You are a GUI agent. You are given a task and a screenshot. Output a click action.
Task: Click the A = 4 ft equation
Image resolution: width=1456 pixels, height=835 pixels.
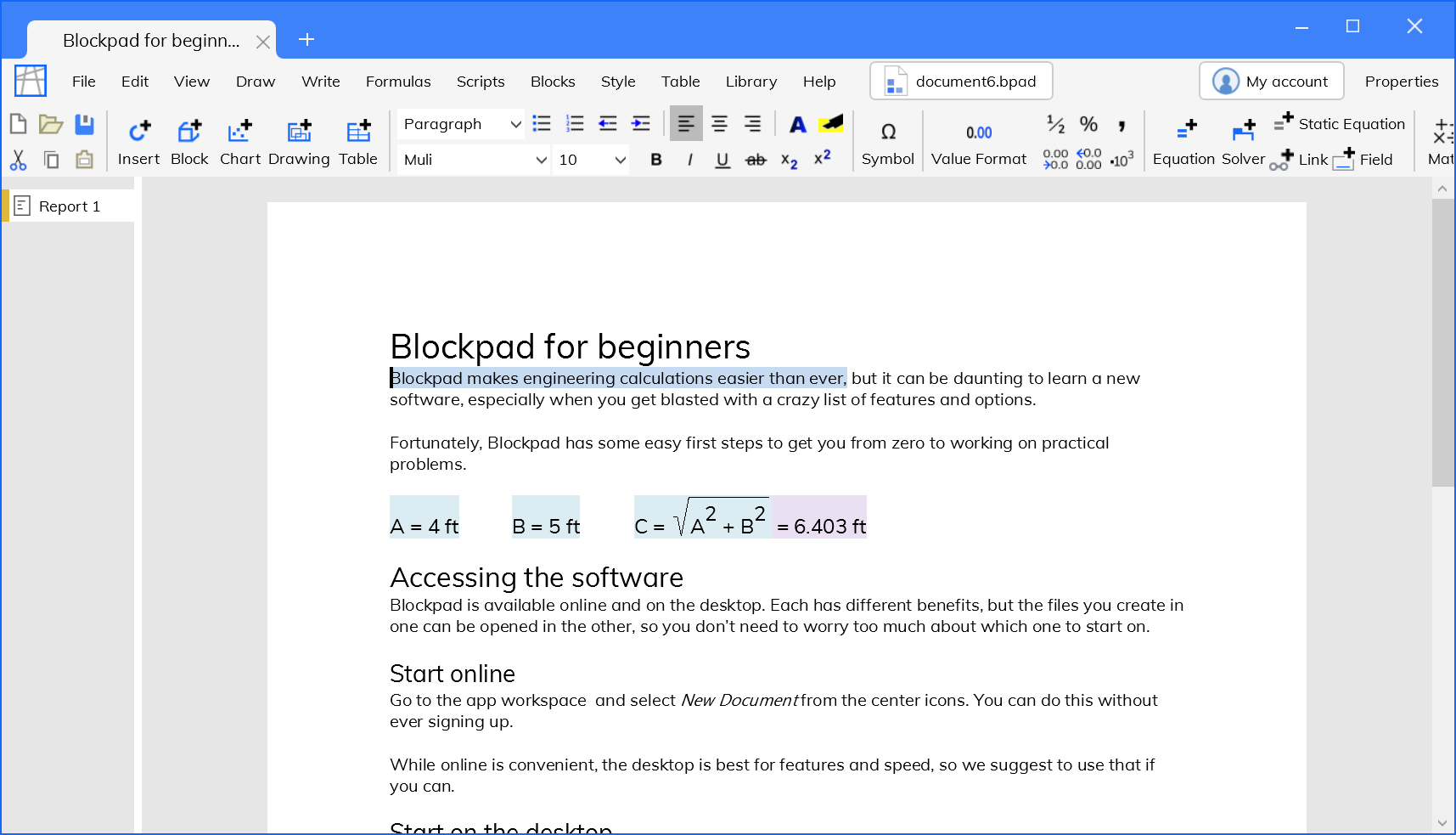click(424, 517)
